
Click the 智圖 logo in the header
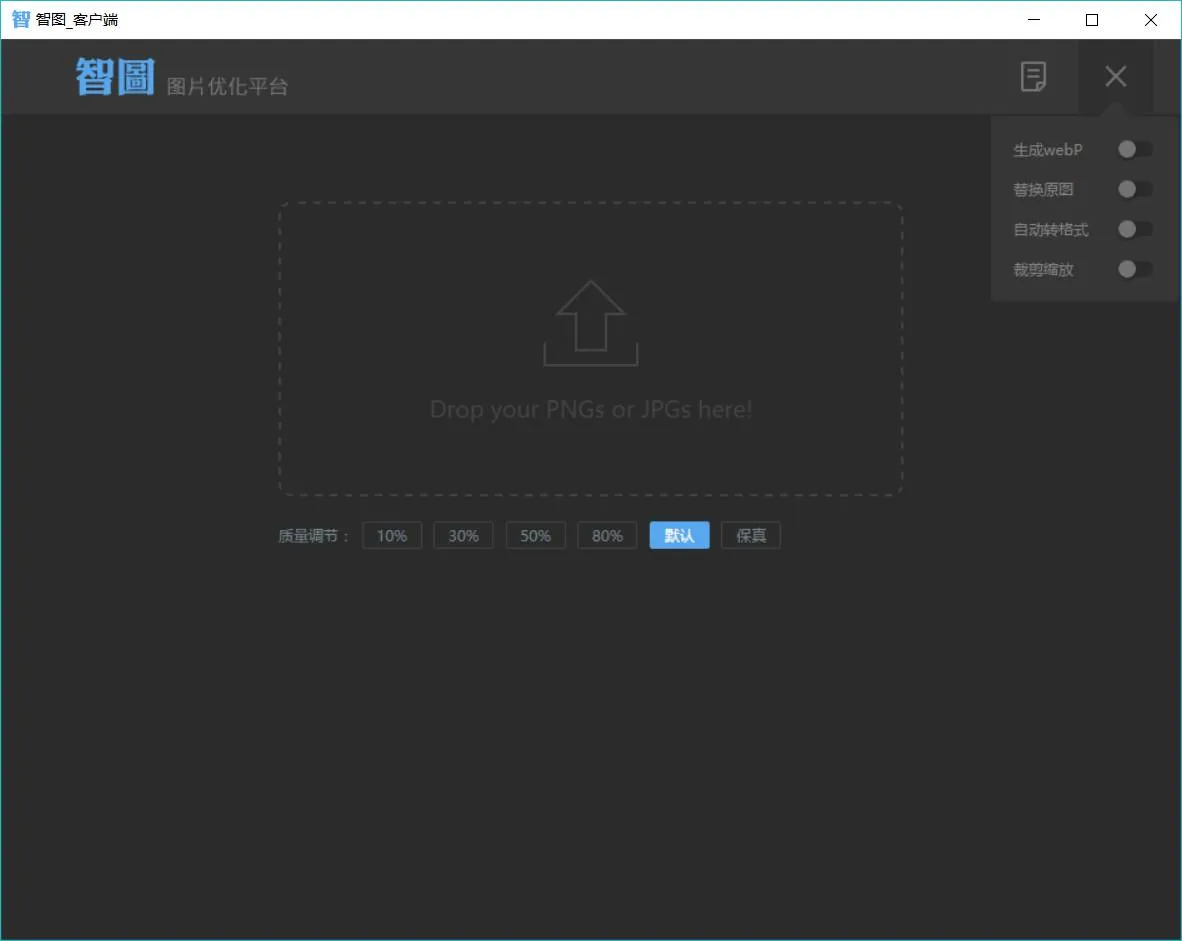115,77
